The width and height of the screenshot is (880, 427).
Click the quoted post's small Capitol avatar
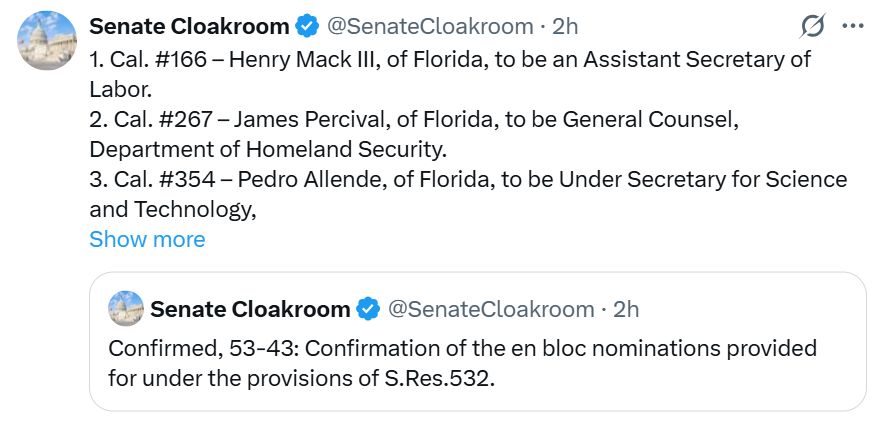(125, 308)
